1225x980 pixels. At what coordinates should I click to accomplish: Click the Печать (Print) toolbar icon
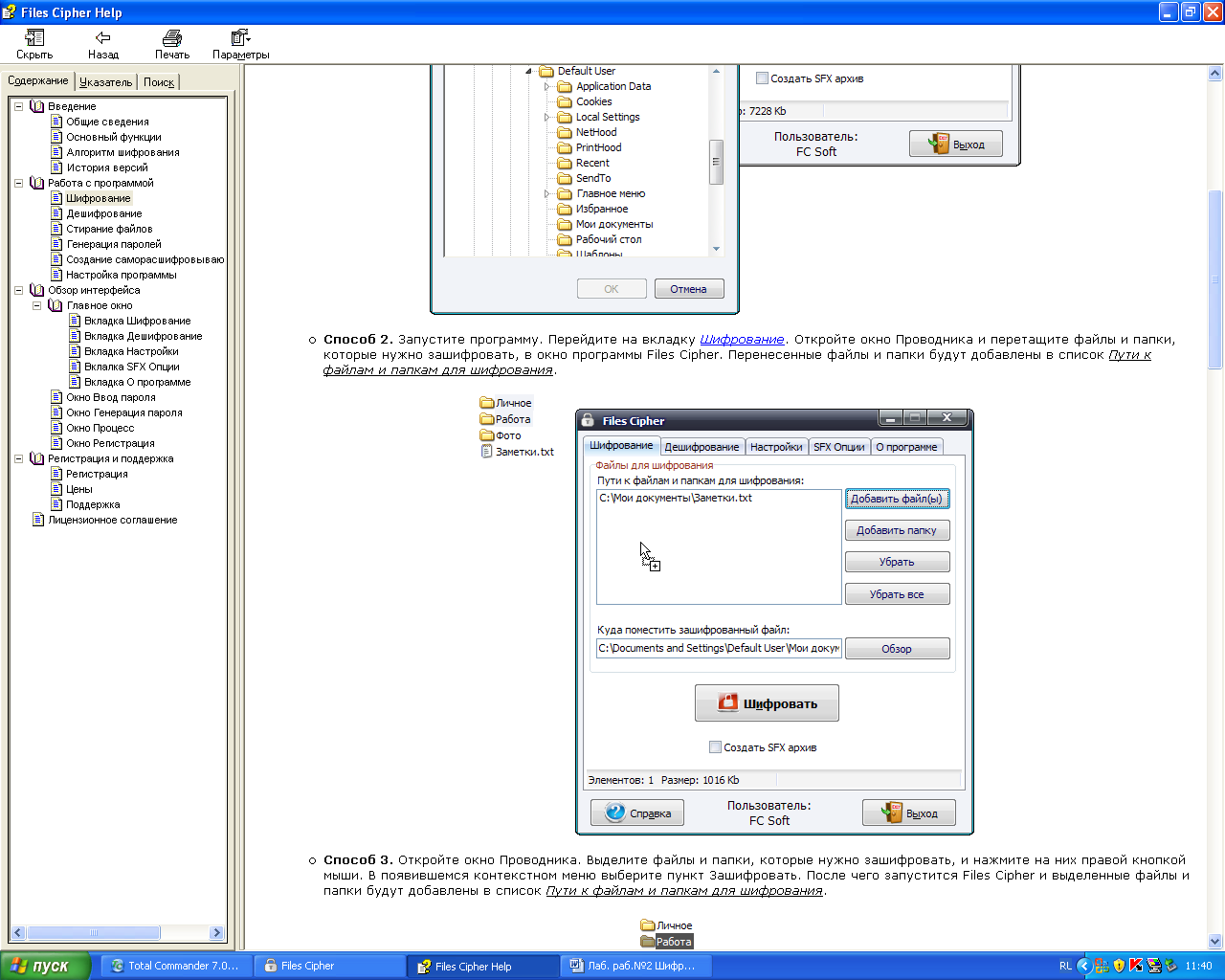(x=172, y=38)
